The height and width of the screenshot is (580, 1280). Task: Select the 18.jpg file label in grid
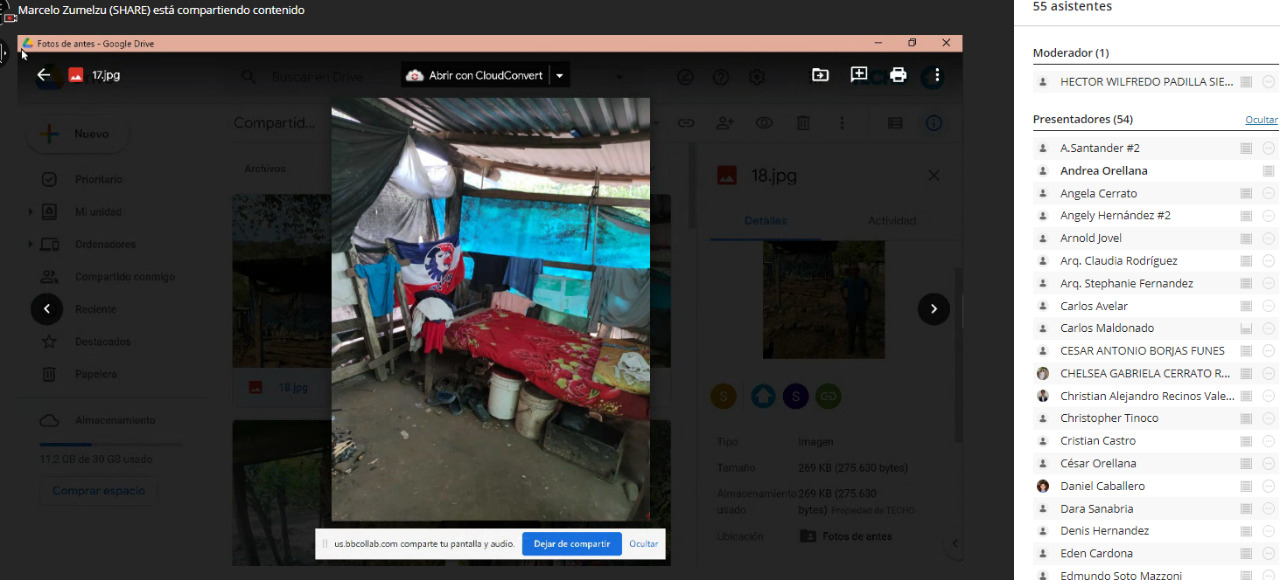(293, 387)
